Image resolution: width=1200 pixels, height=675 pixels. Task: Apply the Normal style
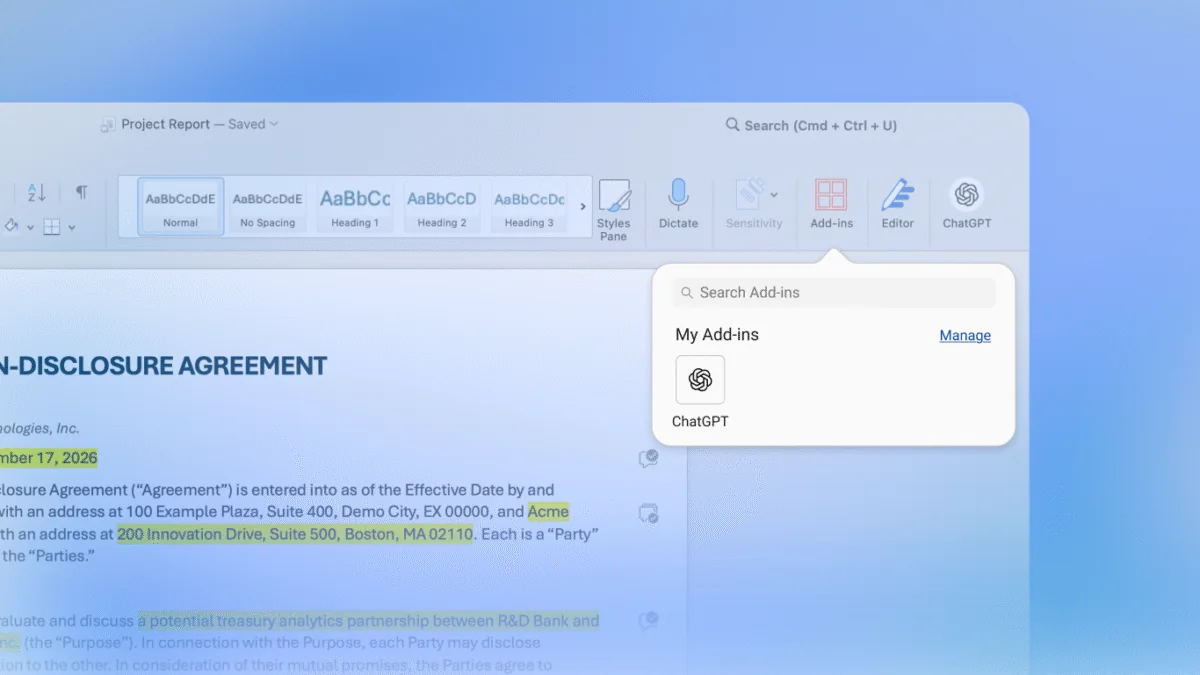coord(181,207)
